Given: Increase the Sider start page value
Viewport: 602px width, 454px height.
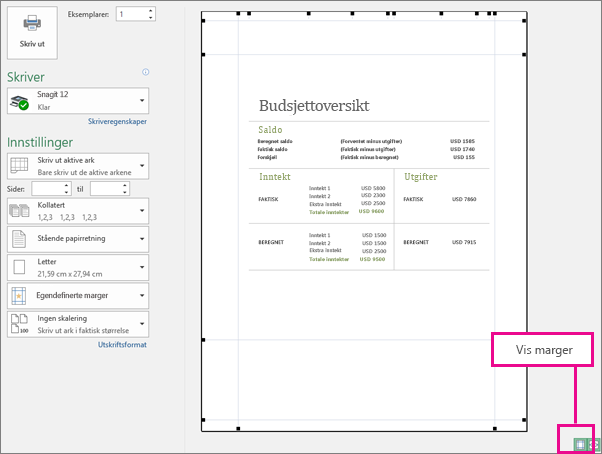Looking at the screenshot, I should [x=67, y=185].
